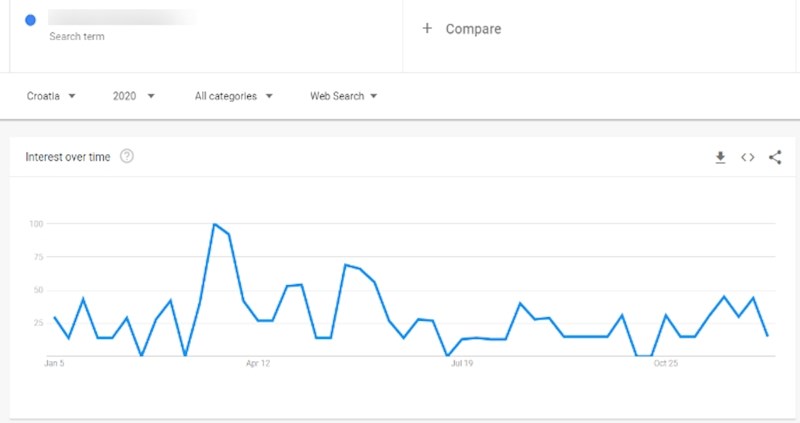Open the Interest over time help icon

coord(127,156)
